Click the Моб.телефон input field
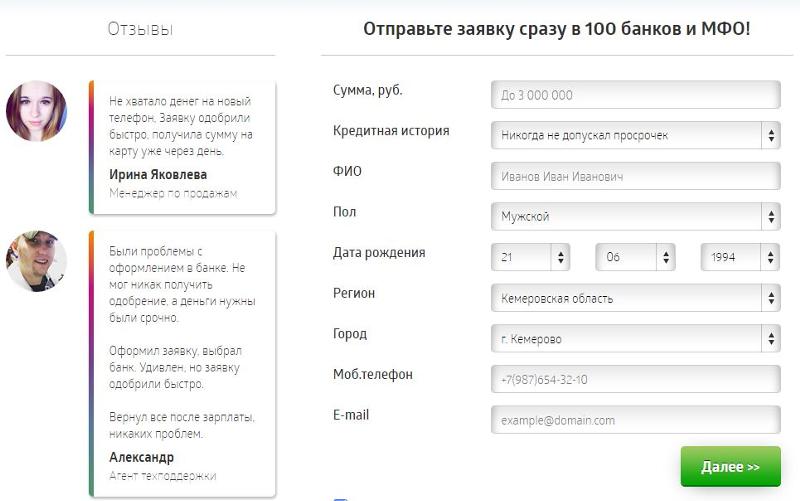800x501 pixels. coord(636,379)
